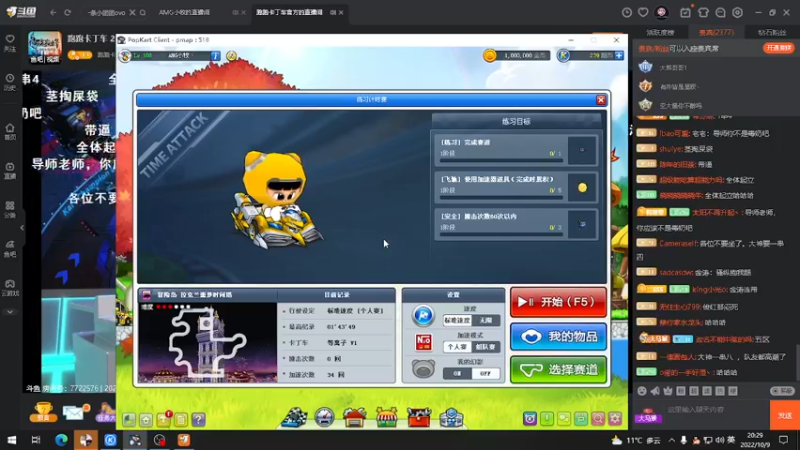The image size is (800, 450).
Task: Click the orange 发送 send button
Action: [x=785, y=415]
